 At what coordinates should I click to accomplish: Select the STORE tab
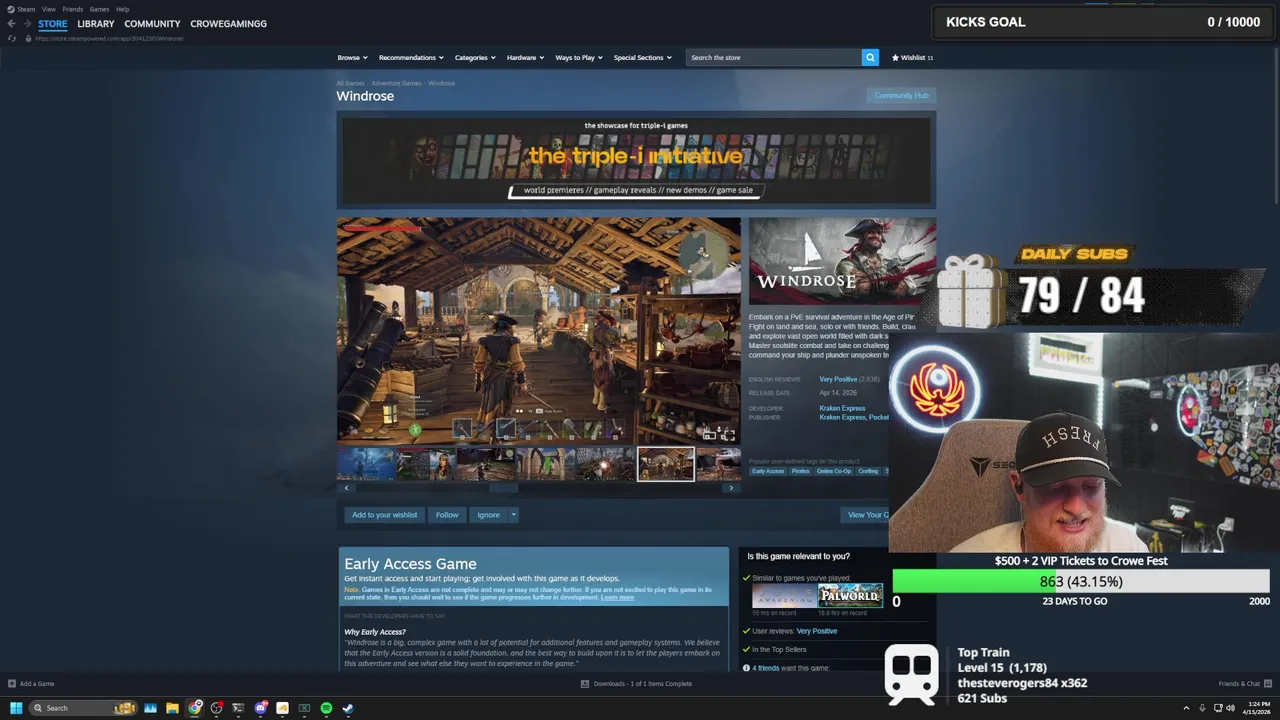(x=53, y=24)
